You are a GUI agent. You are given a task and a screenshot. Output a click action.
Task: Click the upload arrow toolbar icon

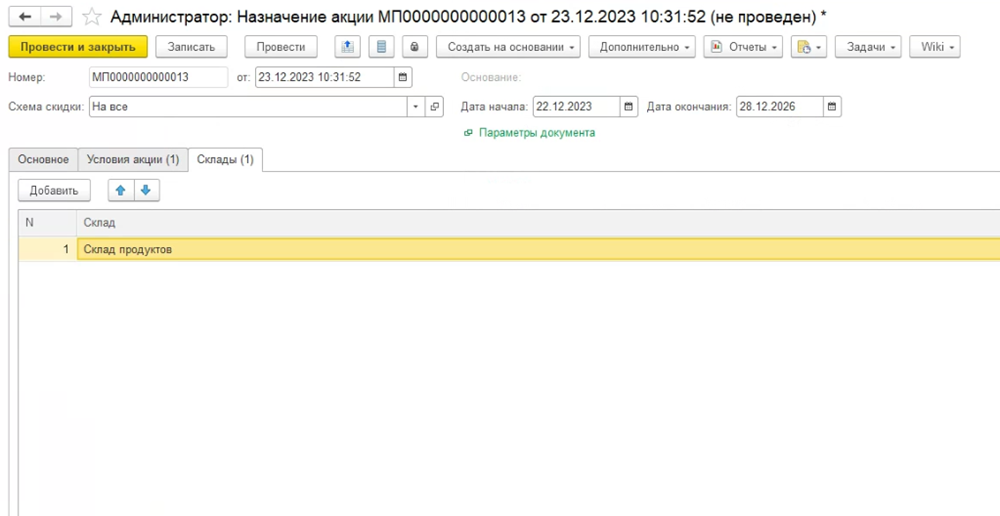pyautogui.click(x=347, y=47)
